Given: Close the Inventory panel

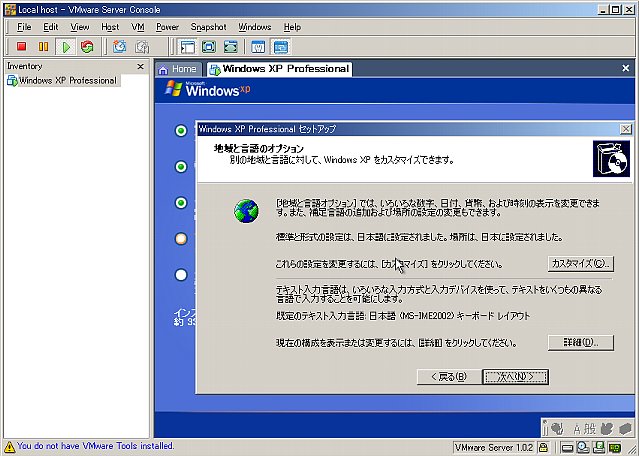Looking at the screenshot, I should coord(141,66).
